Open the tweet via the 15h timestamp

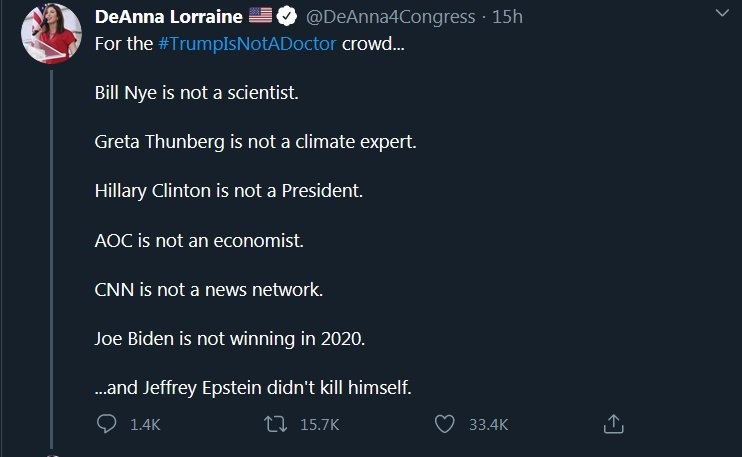(x=508, y=17)
